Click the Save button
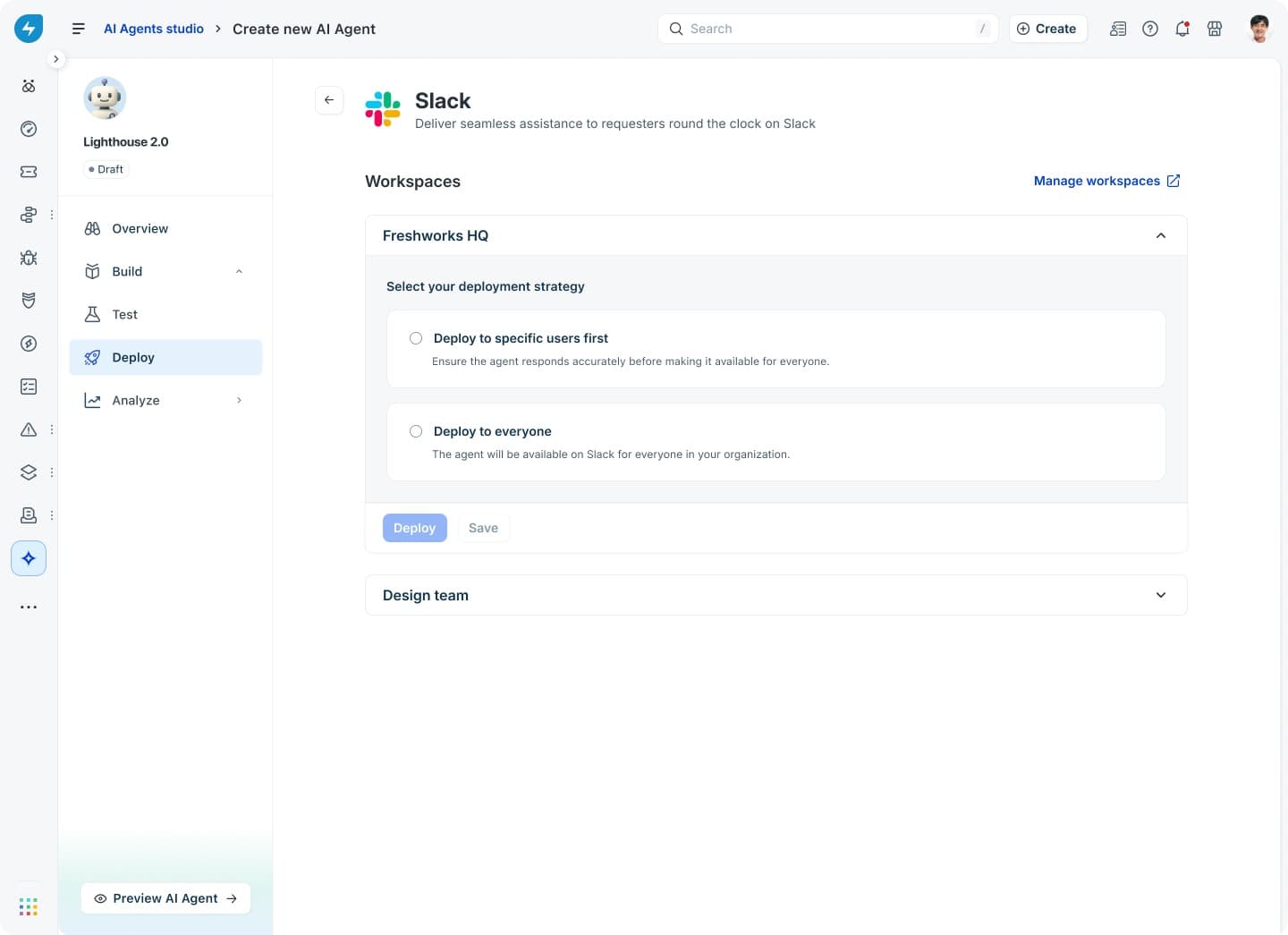The image size is (1288, 935). [483, 528]
